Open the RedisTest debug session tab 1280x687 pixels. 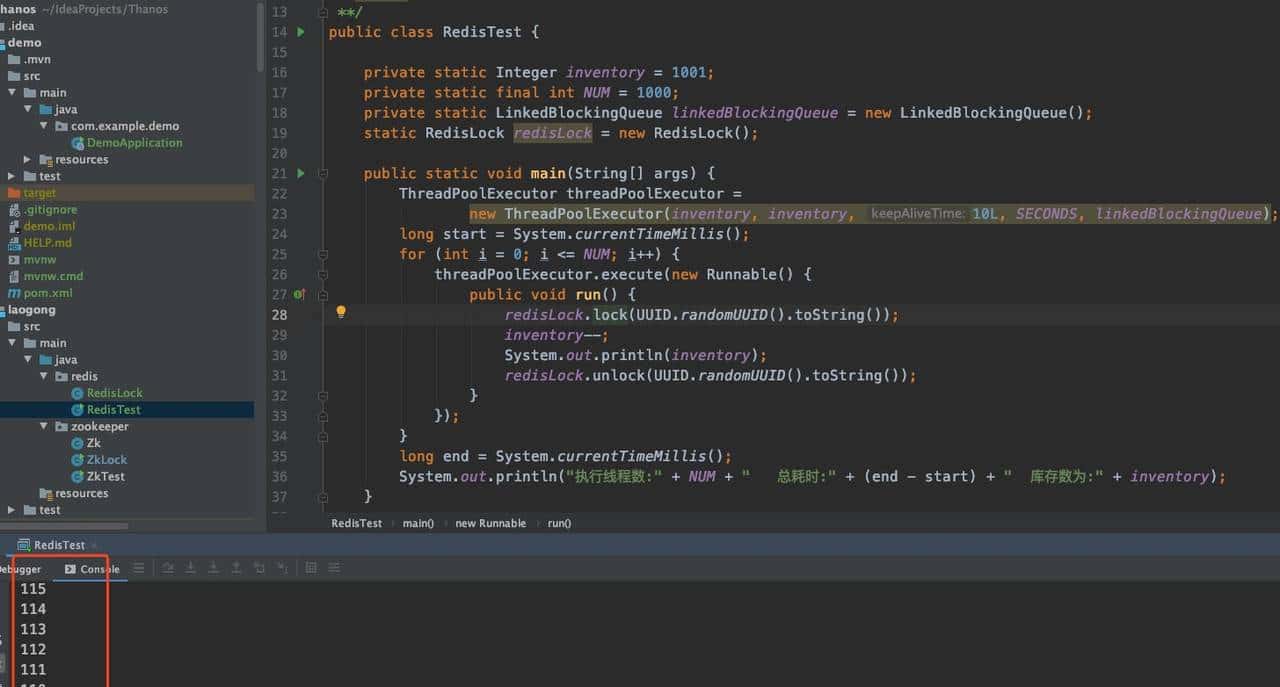[52, 545]
